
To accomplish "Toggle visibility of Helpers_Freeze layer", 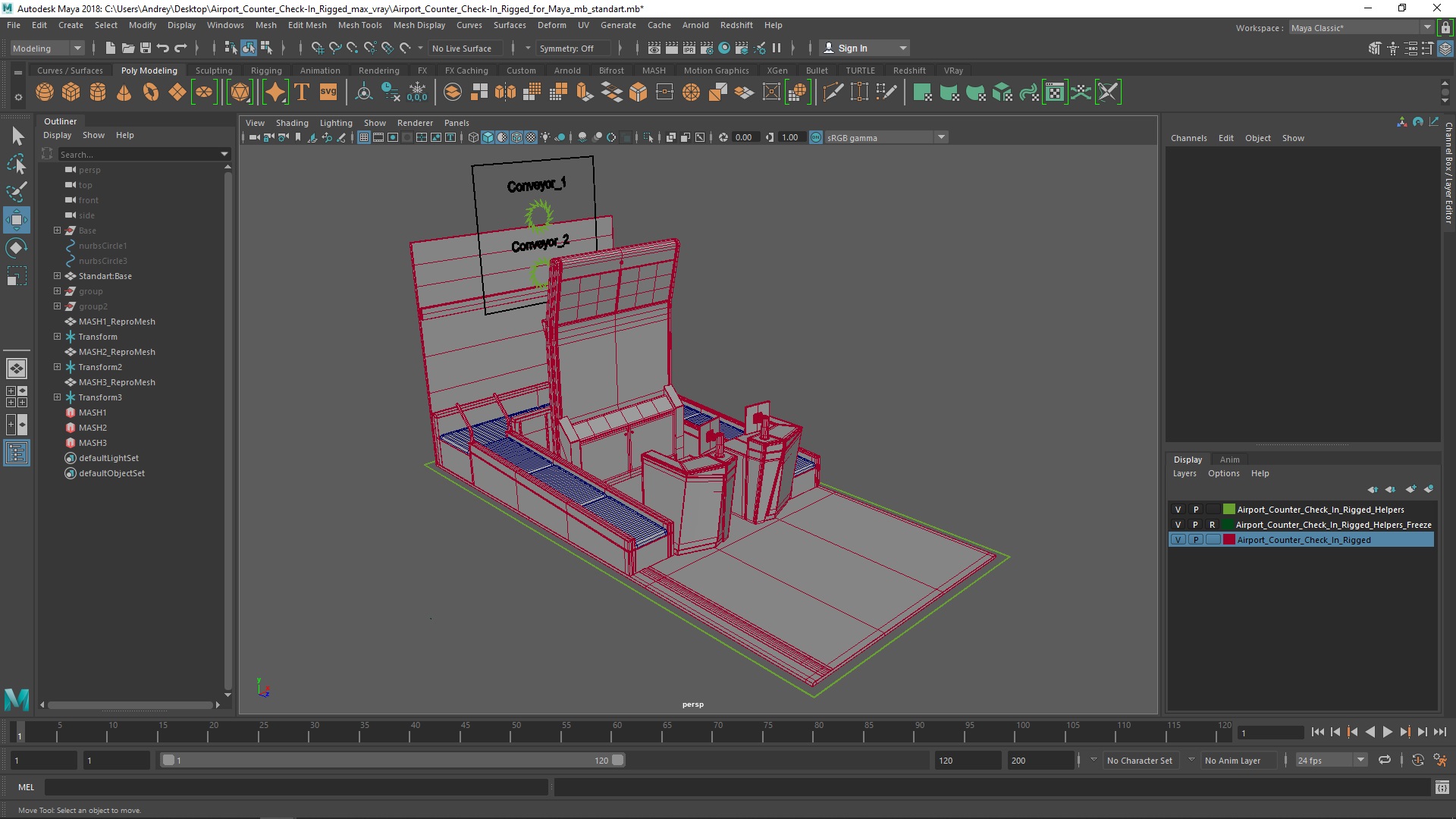I will (x=1178, y=525).
